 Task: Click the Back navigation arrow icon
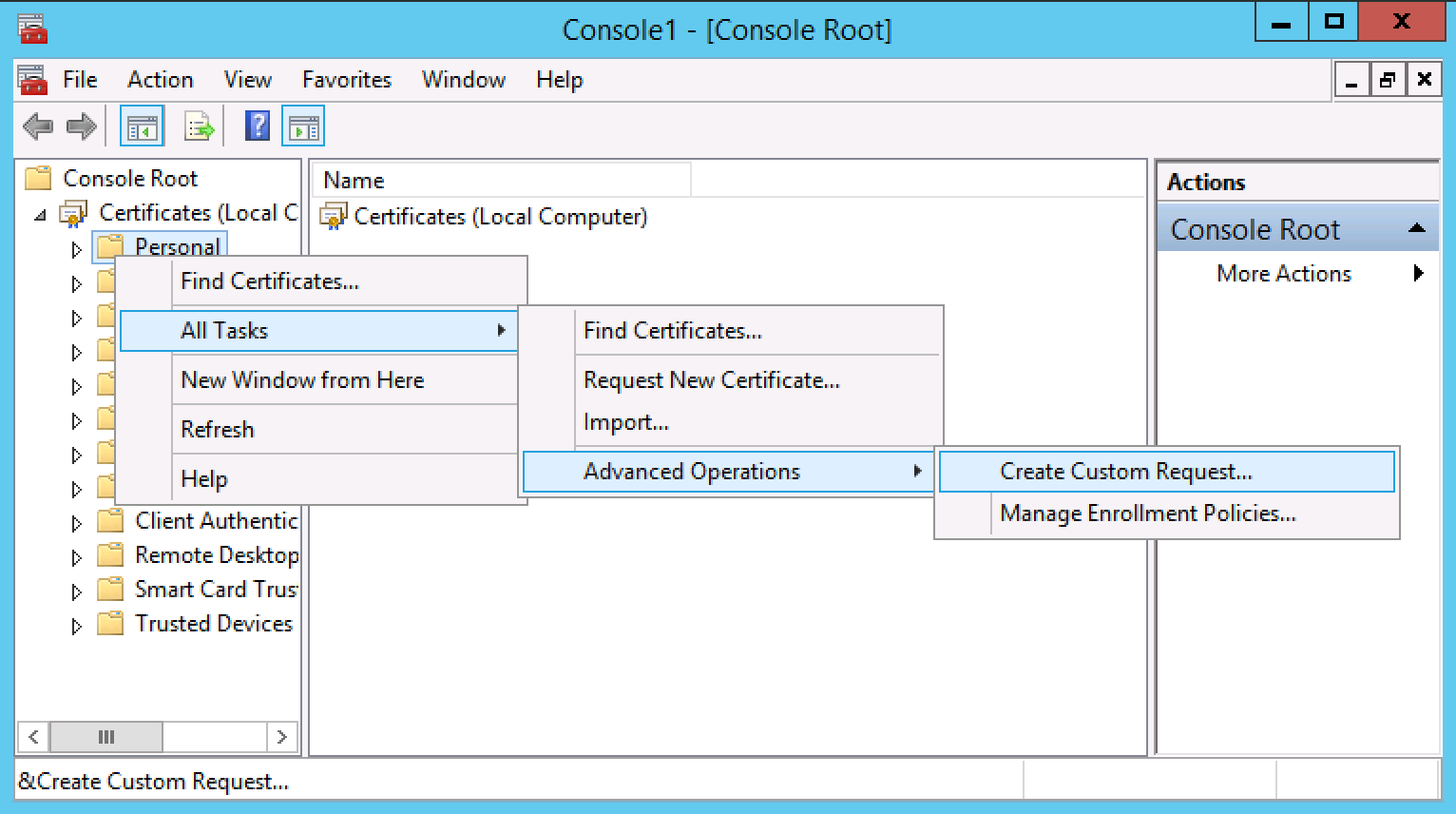point(37,125)
